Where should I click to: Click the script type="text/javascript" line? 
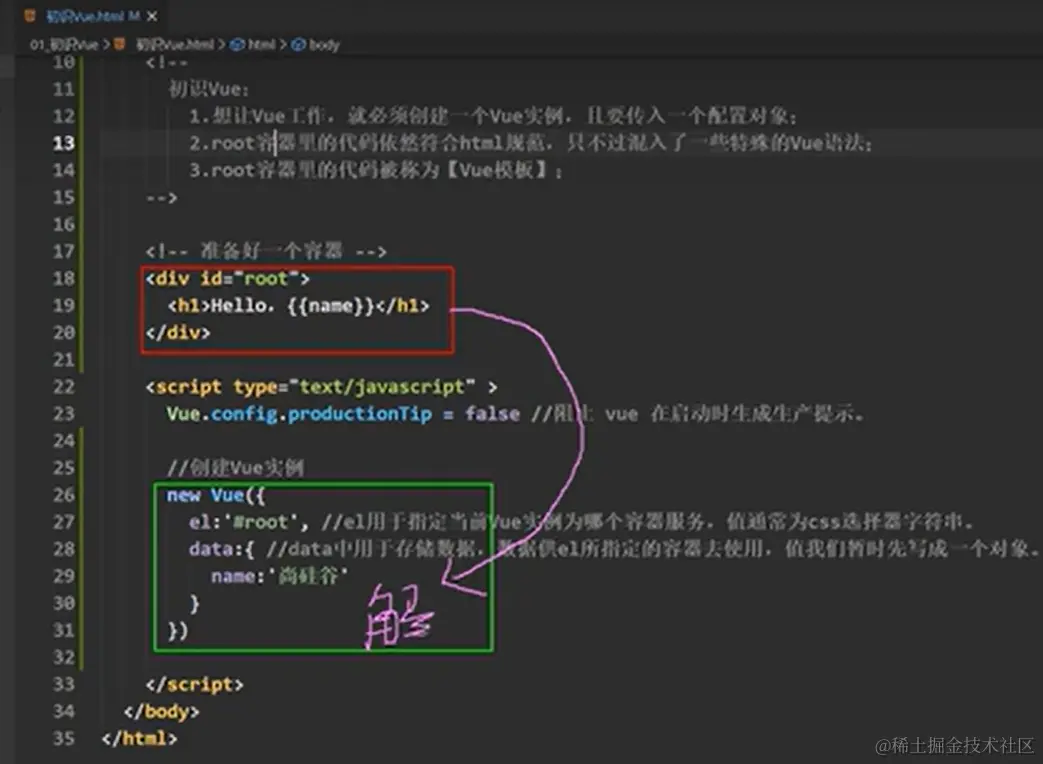tap(321, 386)
